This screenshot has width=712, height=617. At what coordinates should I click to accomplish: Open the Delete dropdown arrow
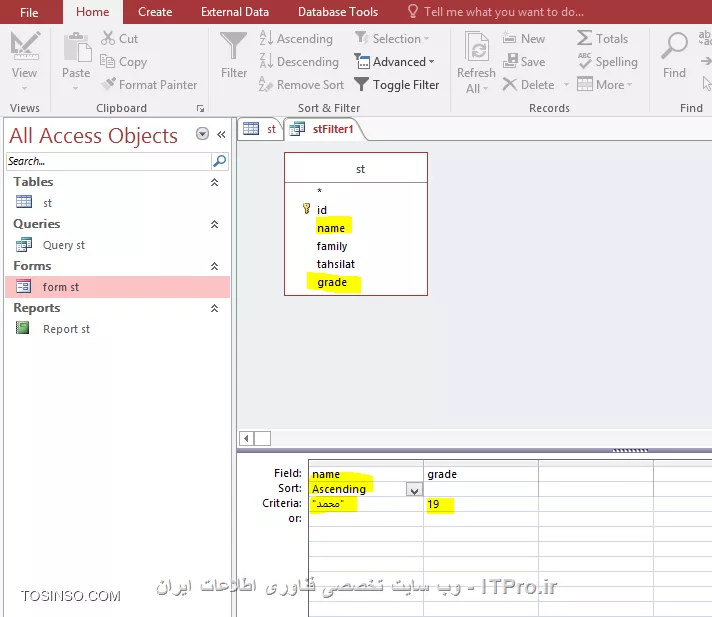tap(566, 85)
